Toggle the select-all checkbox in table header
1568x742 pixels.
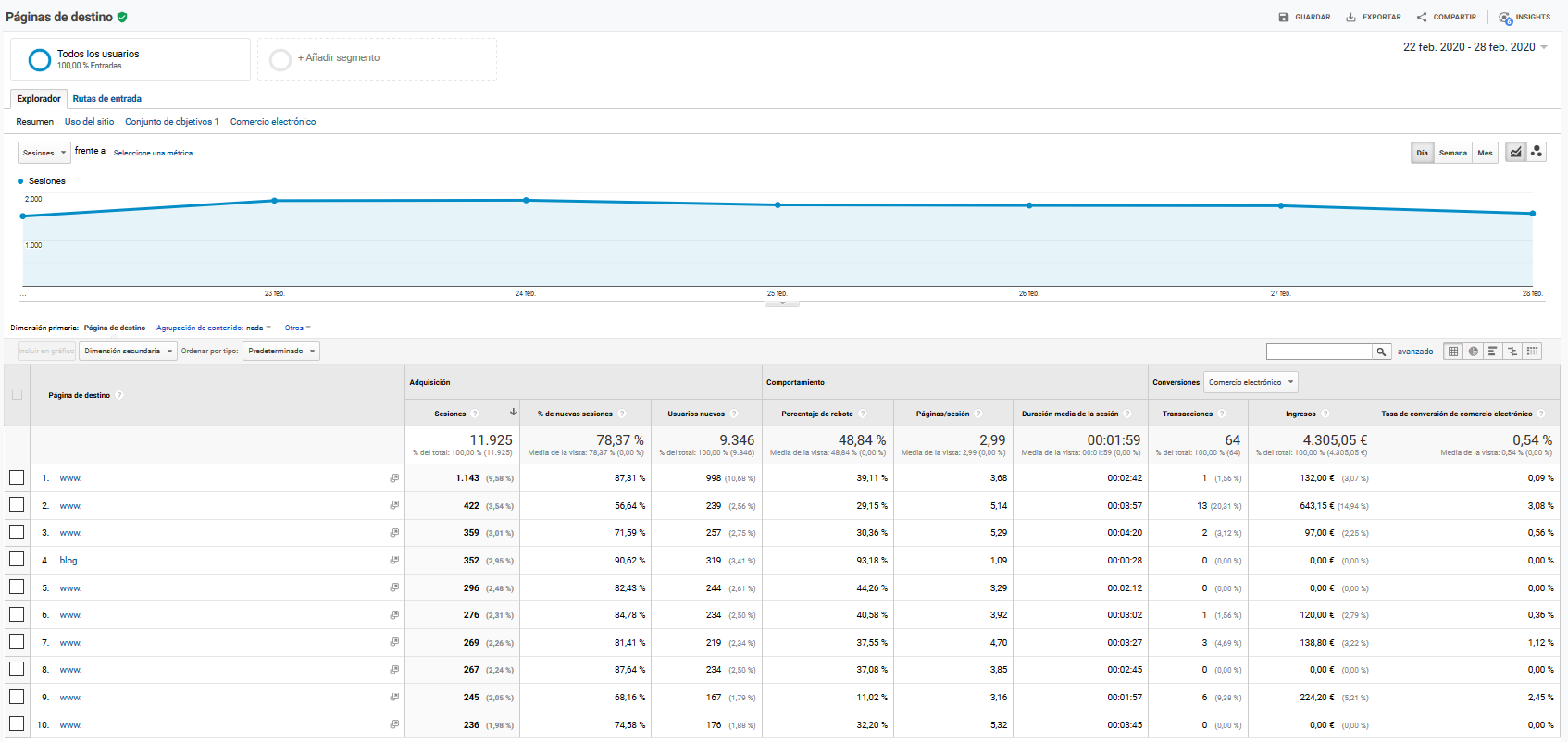[x=17, y=395]
